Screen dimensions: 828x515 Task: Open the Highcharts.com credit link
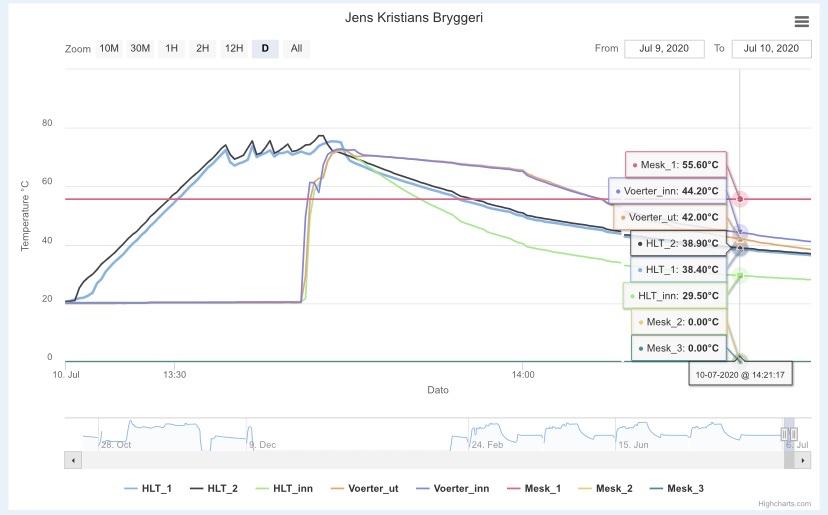pos(784,504)
